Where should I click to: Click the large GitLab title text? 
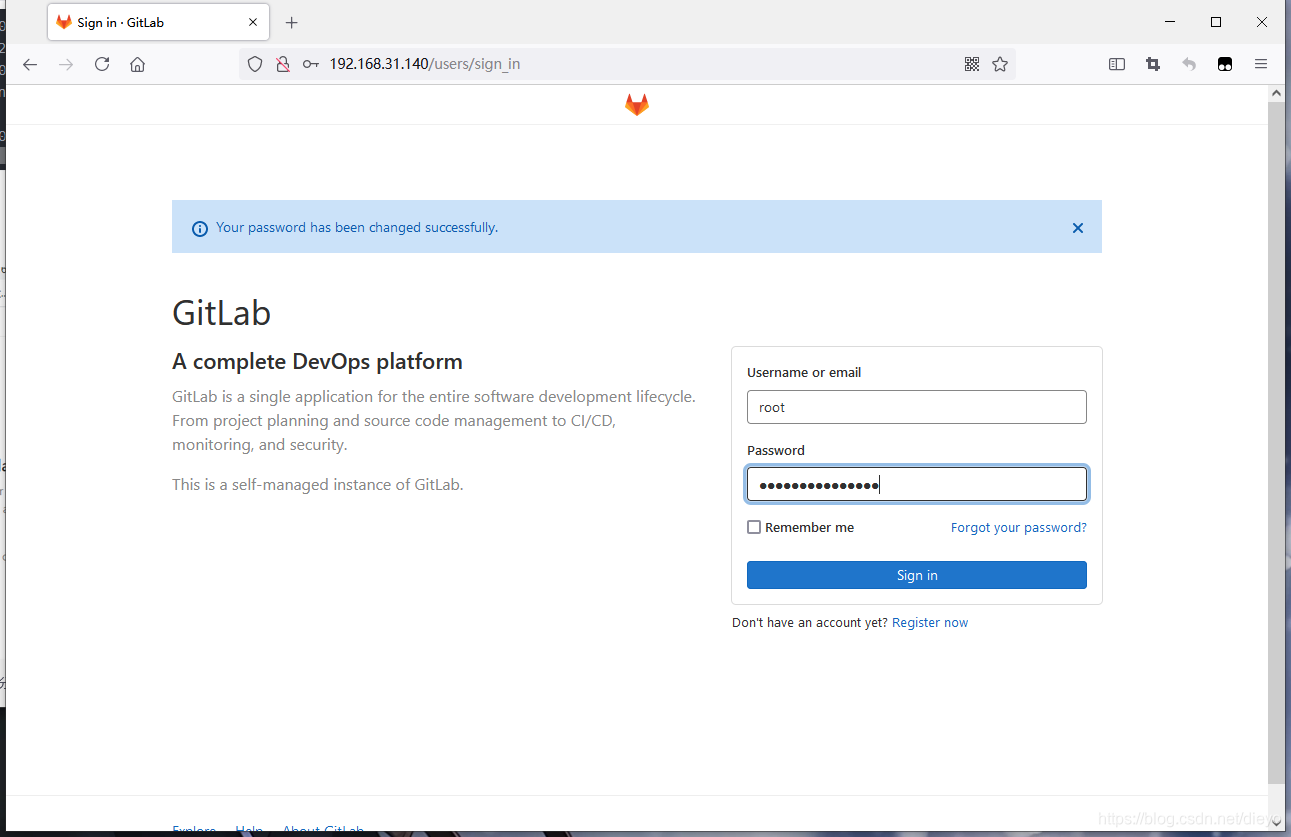pyautogui.click(x=221, y=313)
